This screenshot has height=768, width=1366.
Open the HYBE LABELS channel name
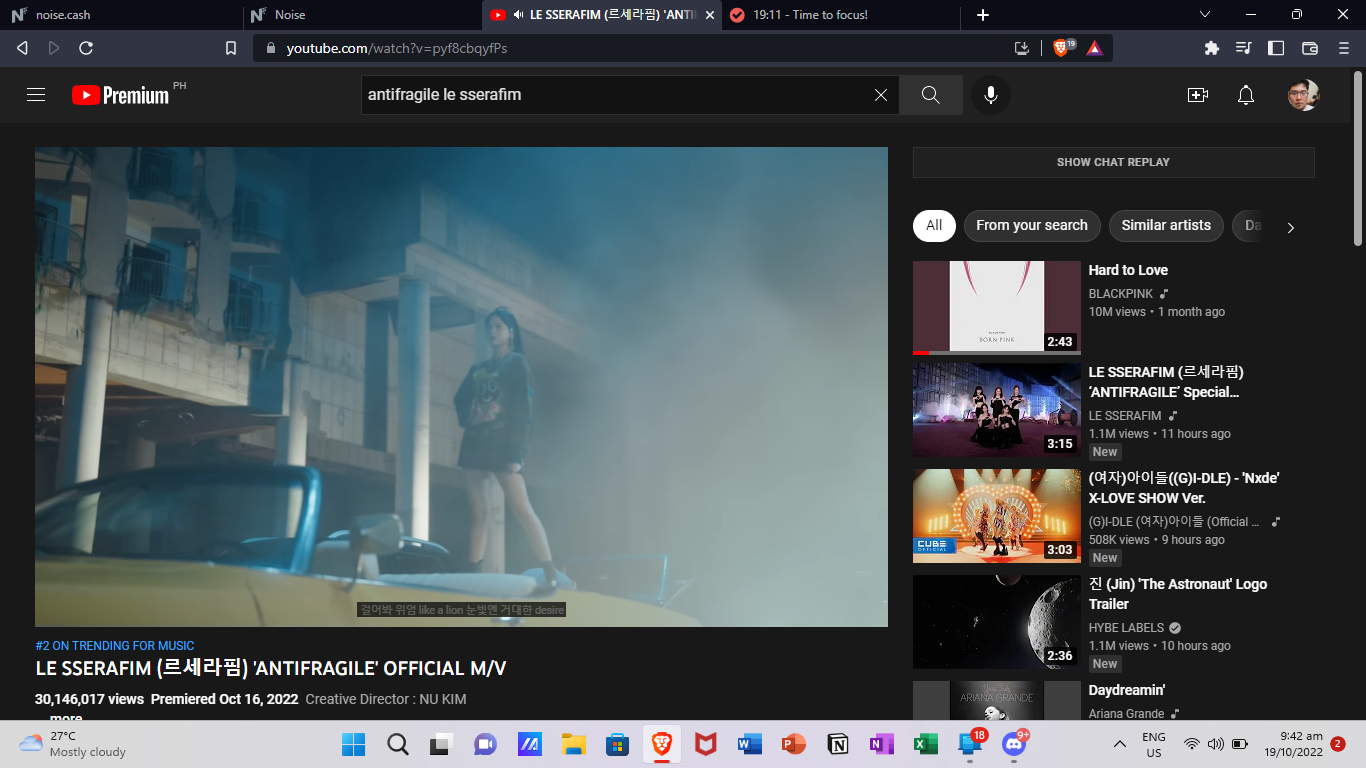tap(1126, 628)
